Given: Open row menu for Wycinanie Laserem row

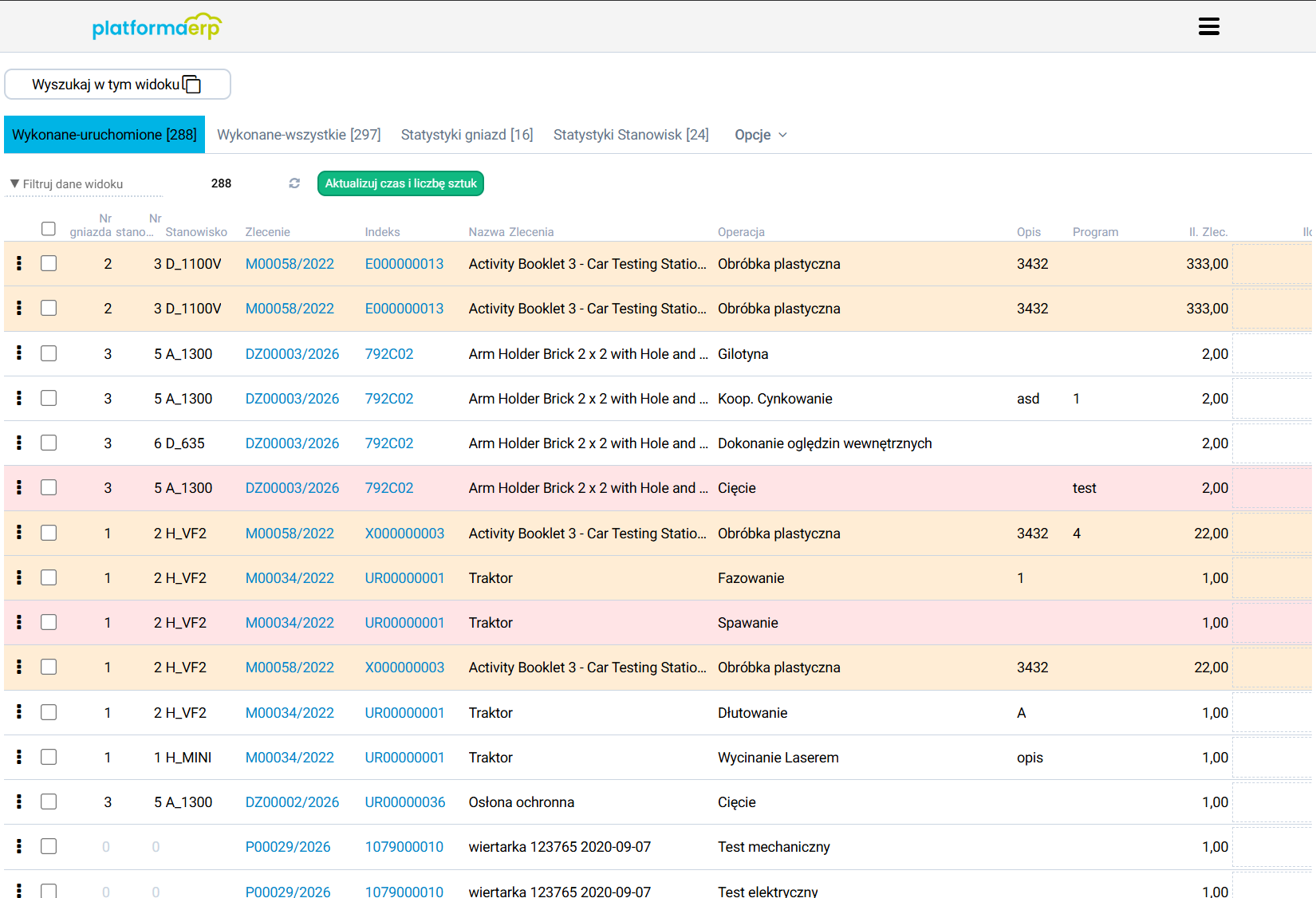Looking at the screenshot, I should [x=19, y=756].
